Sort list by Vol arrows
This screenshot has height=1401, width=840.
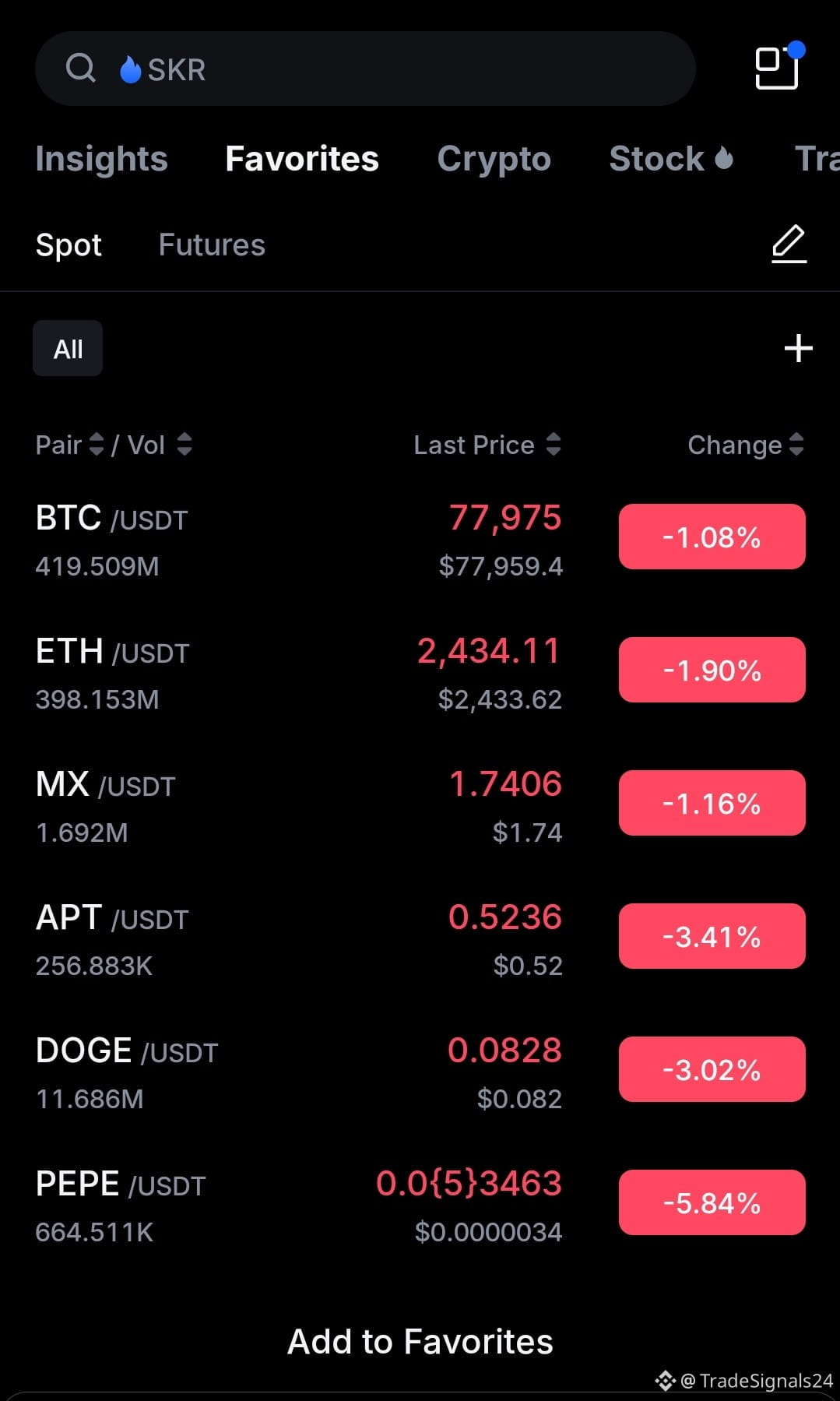pos(185,445)
